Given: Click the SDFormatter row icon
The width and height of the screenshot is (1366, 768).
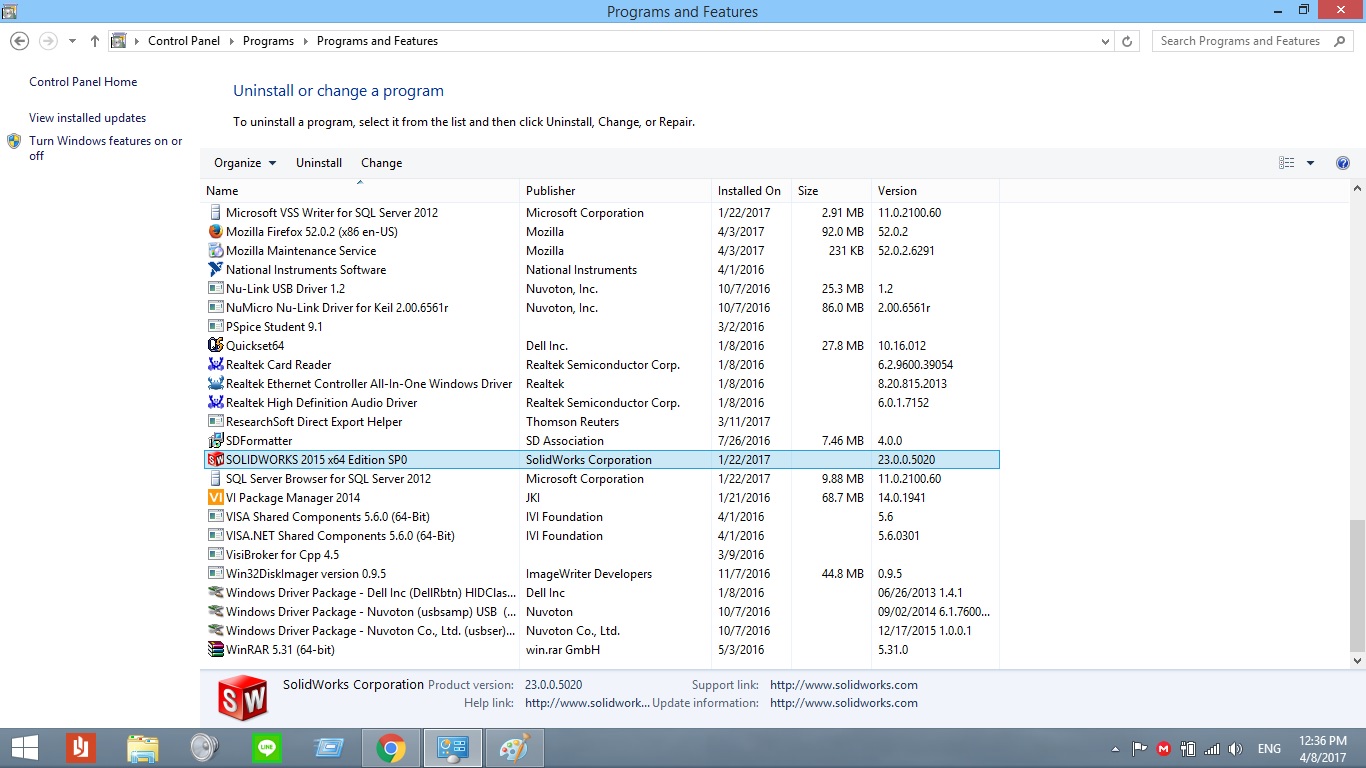Looking at the screenshot, I should click(x=215, y=441).
